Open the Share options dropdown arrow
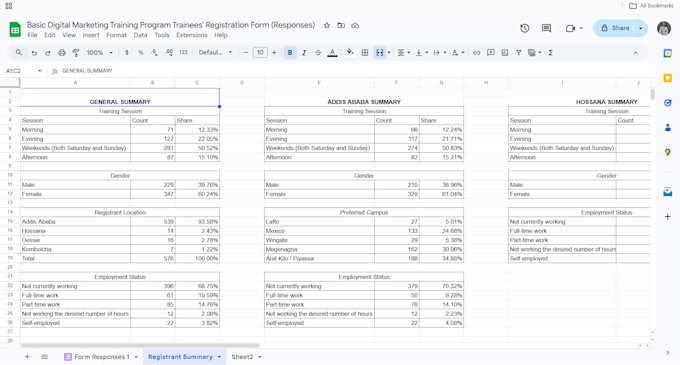 click(x=641, y=28)
